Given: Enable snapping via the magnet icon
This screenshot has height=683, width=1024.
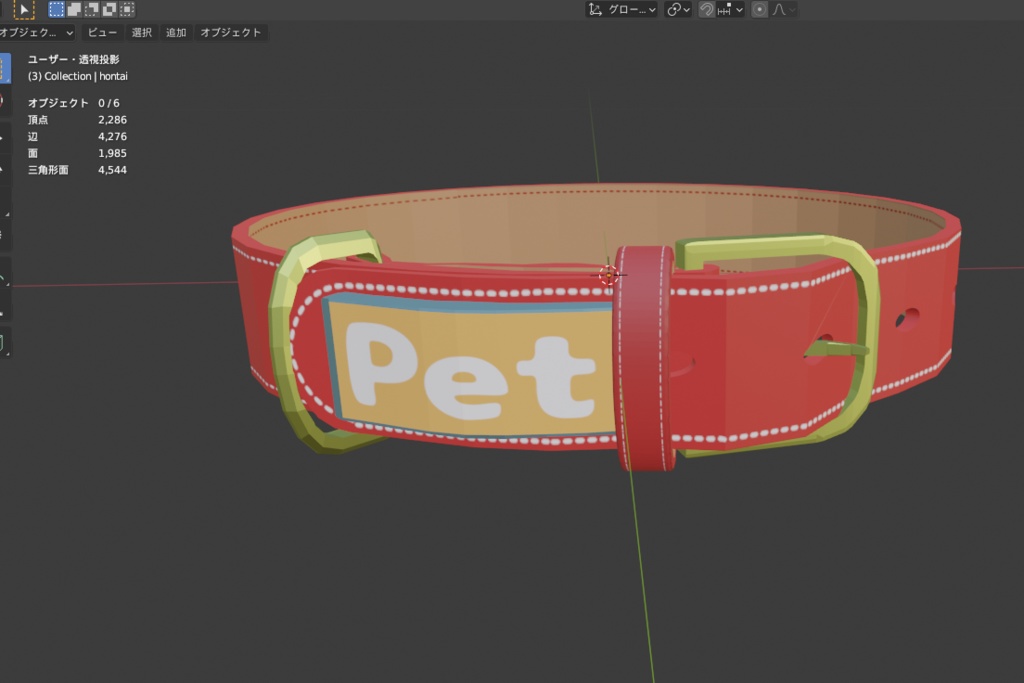Looking at the screenshot, I should 707,11.
